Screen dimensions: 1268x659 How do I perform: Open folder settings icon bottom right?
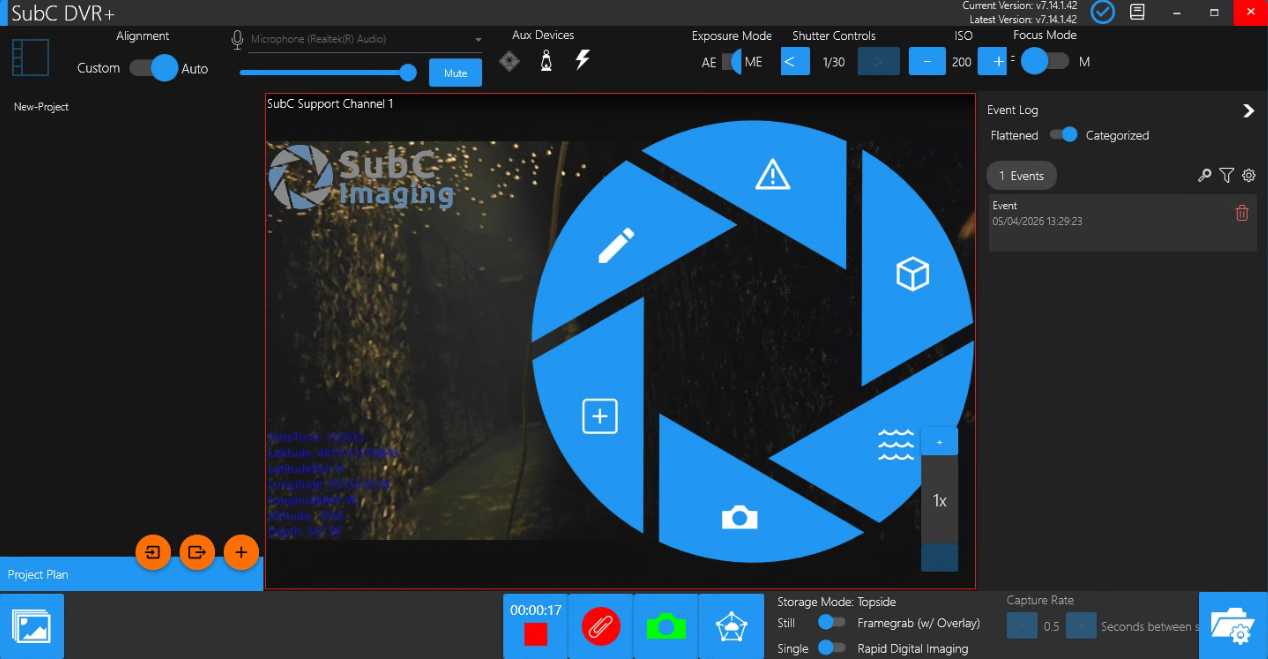click(1233, 626)
